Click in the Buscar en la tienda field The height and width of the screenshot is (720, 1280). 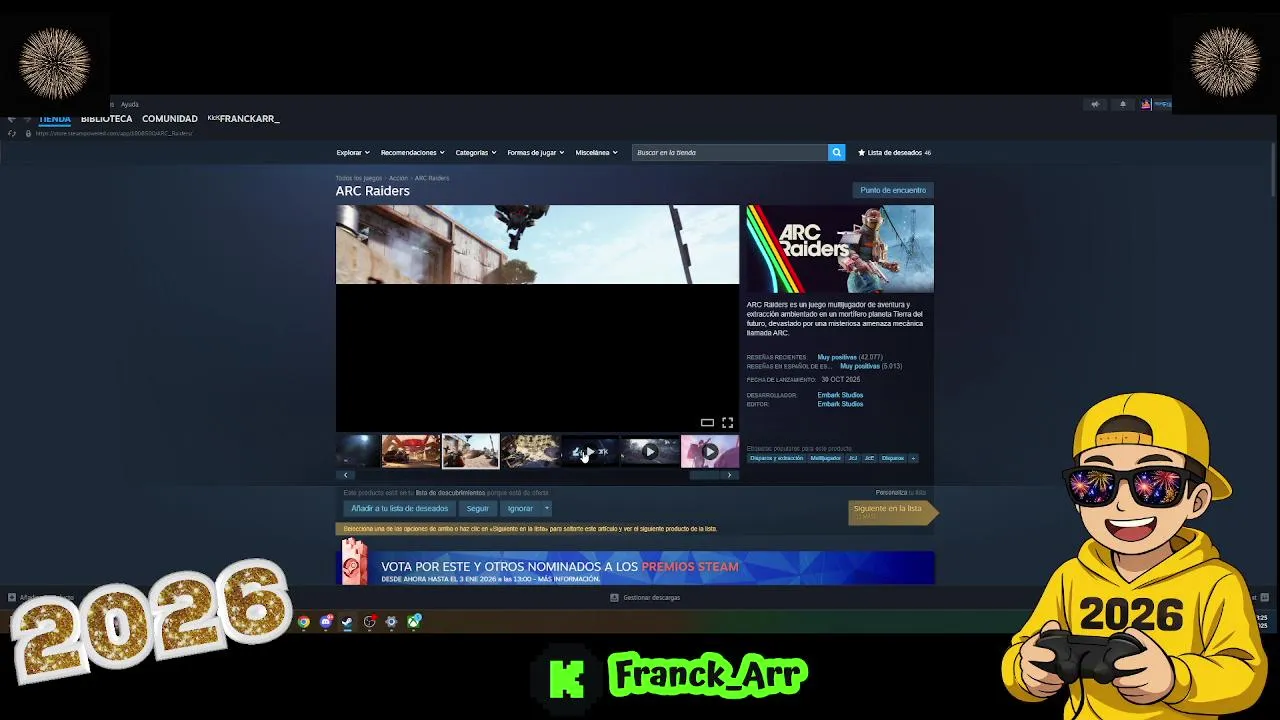click(731, 152)
